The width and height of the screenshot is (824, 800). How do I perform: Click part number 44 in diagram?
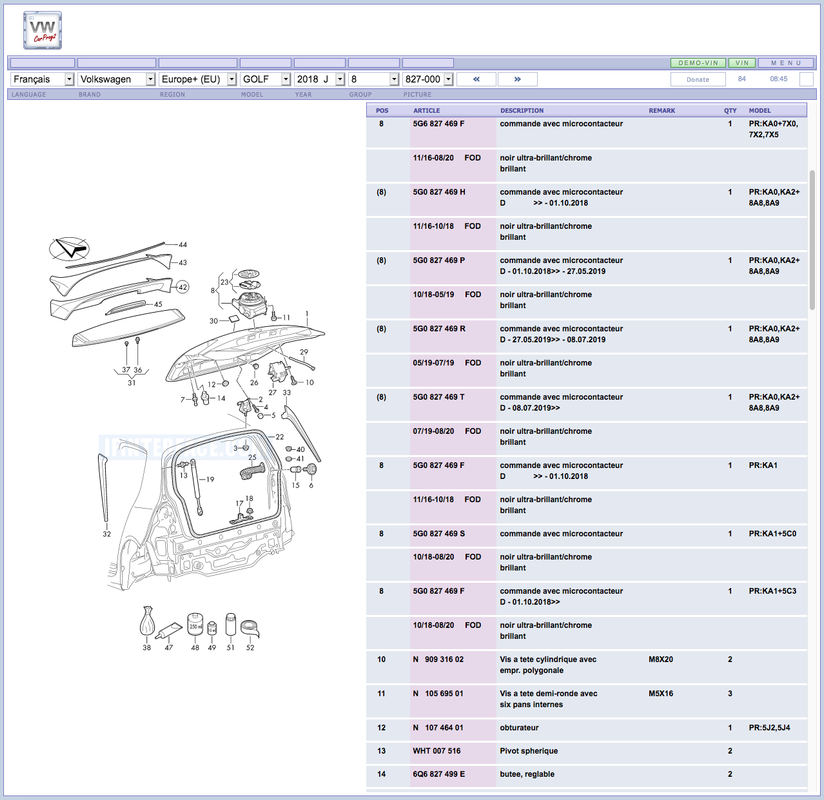click(183, 244)
